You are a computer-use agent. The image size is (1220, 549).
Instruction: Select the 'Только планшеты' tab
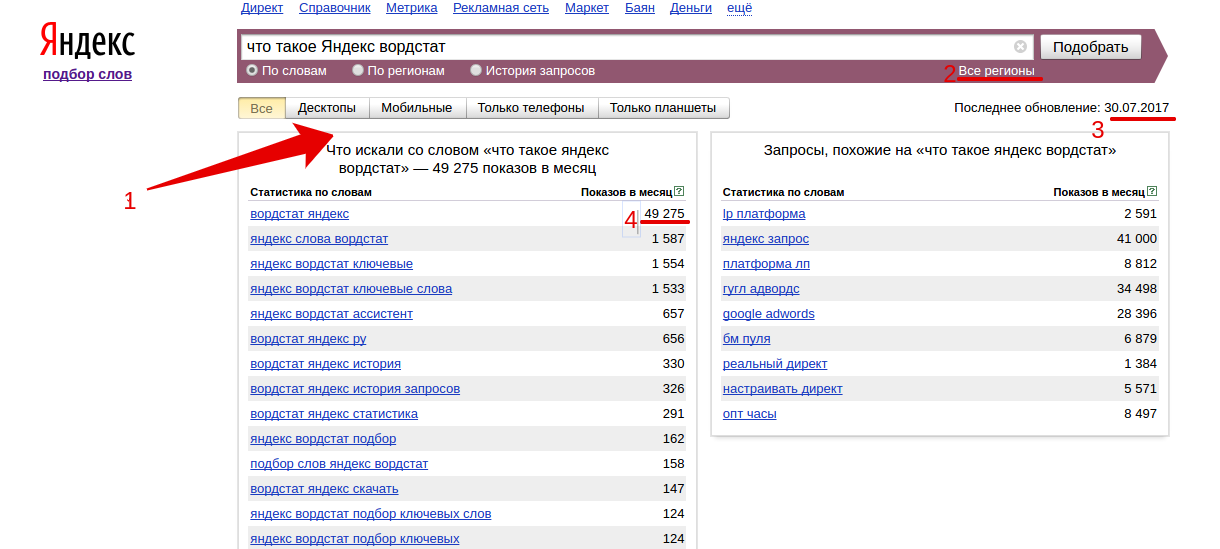point(663,108)
